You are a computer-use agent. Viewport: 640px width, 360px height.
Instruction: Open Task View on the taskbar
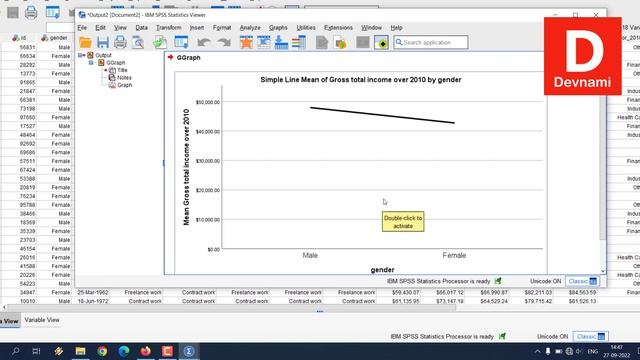tap(36, 351)
